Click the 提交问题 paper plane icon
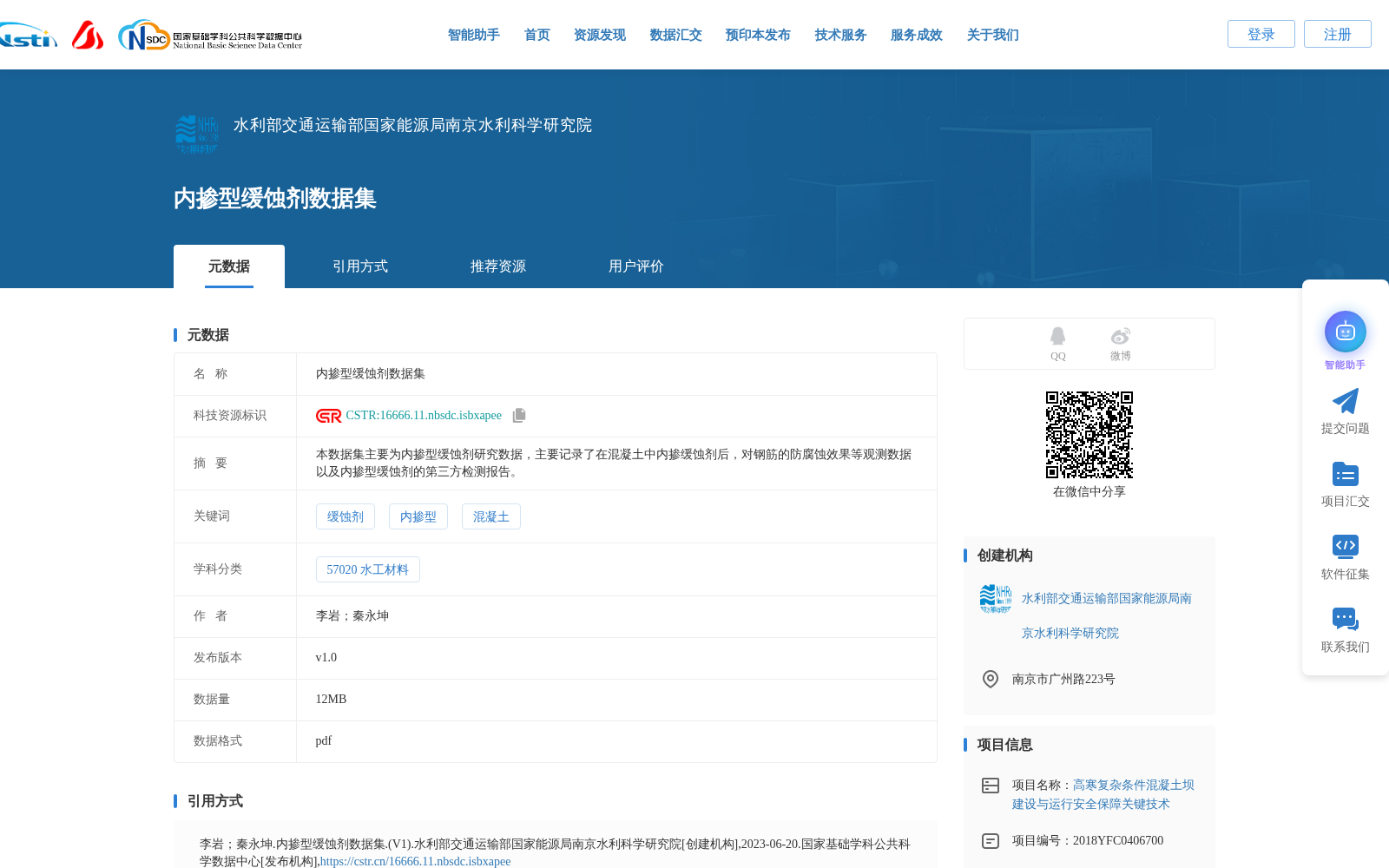Image resolution: width=1389 pixels, height=868 pixels. point(1345,401)
